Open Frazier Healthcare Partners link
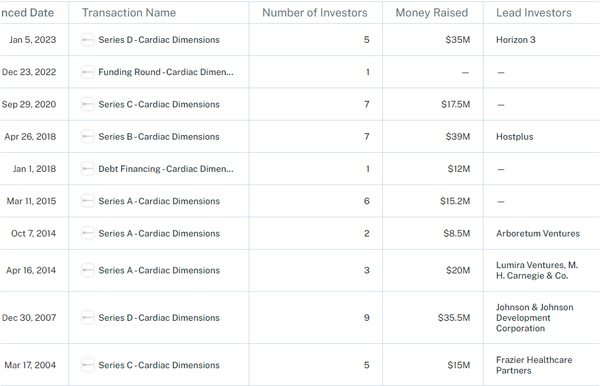600x386 pixels. pyautogui.click(x=534, y=365)
